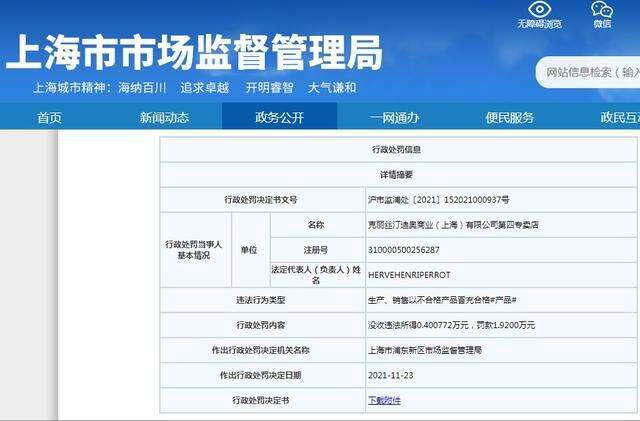
Task: Open the 微信 WeChat icon
Action: (602, 9)
